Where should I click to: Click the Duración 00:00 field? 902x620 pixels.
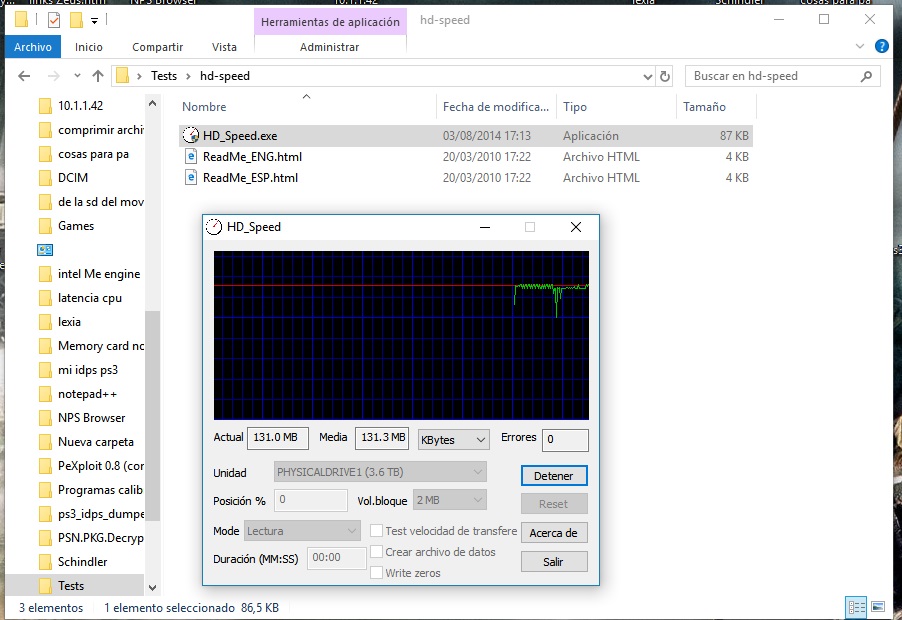point(337,558)
